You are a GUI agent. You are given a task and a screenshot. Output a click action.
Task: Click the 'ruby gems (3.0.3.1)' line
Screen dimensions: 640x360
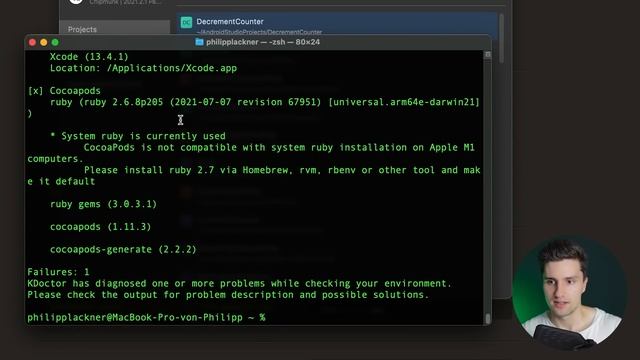[x=103, y=204]
